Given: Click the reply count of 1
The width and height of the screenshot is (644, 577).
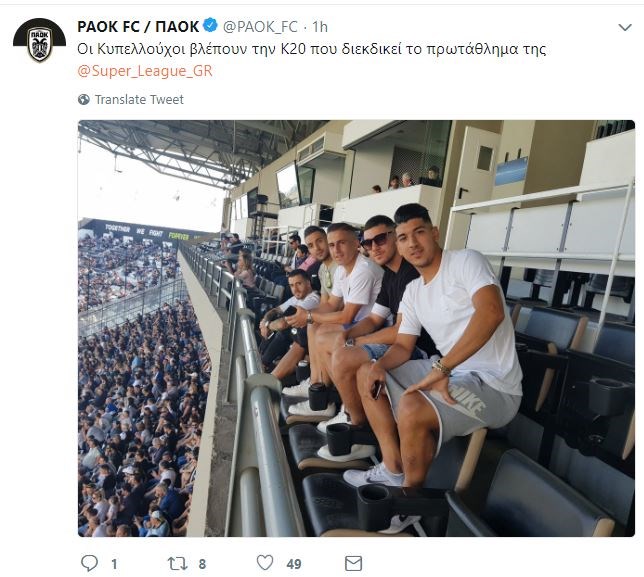Looking at the screenshot, I should coord(114,564).
